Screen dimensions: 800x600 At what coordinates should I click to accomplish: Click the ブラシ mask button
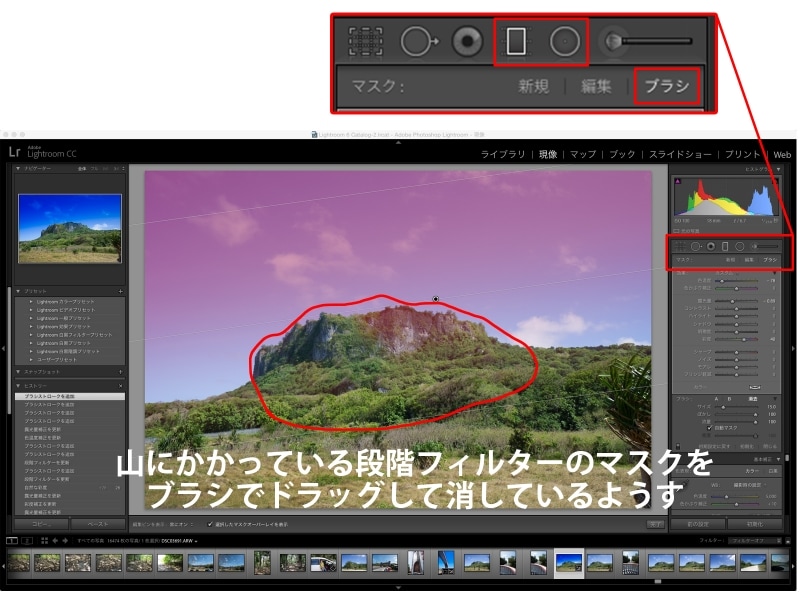771,260
